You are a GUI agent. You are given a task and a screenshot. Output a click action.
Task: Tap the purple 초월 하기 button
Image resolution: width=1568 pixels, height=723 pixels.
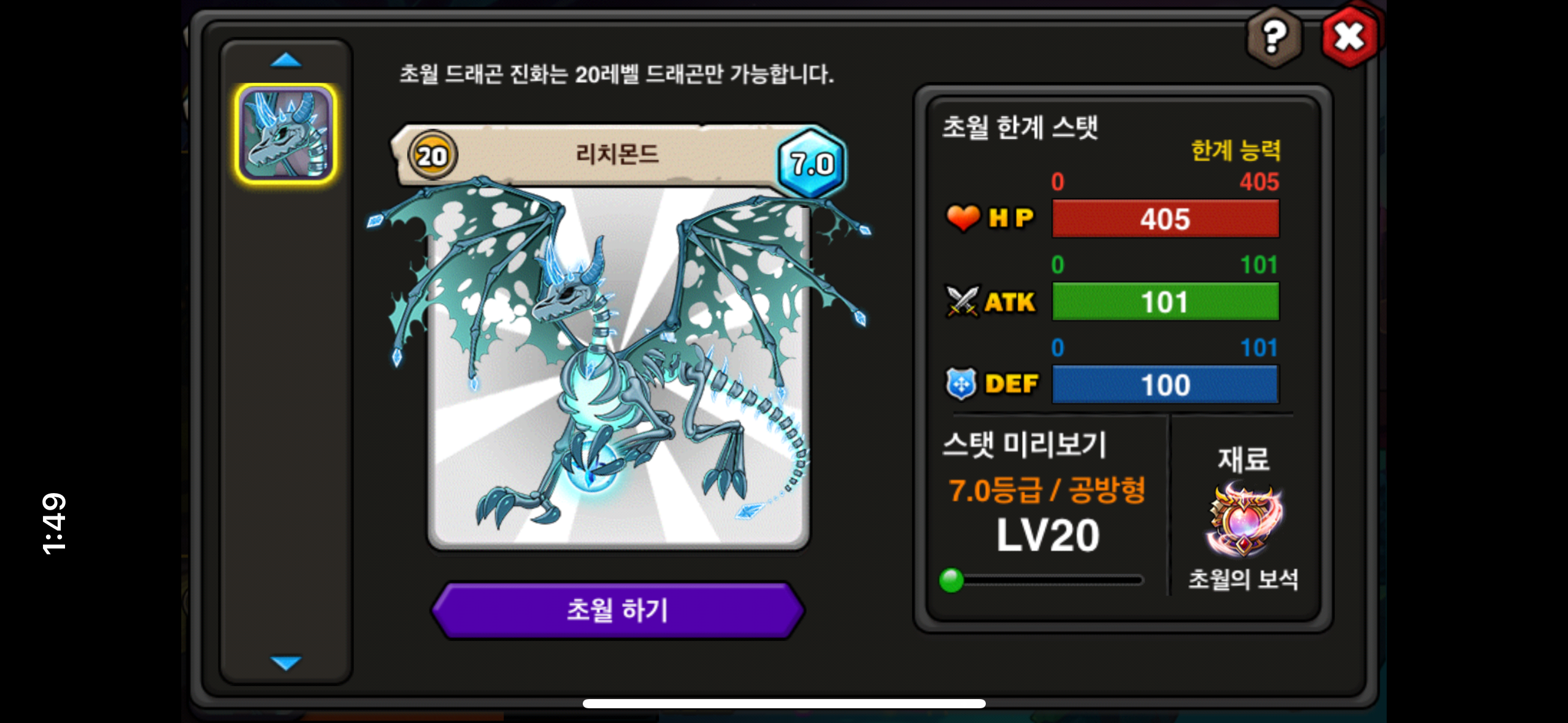[x=618, y=610]
